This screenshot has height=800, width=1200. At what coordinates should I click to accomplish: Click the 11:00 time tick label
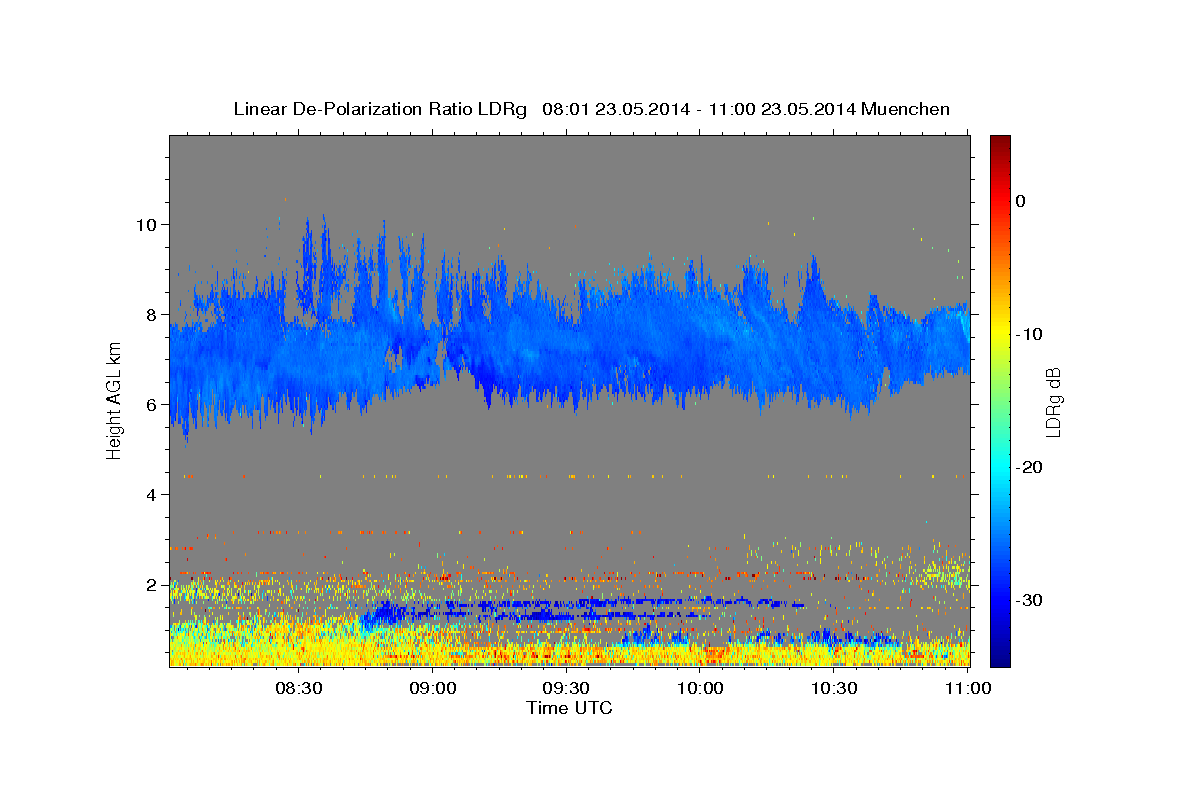point(967,689)
